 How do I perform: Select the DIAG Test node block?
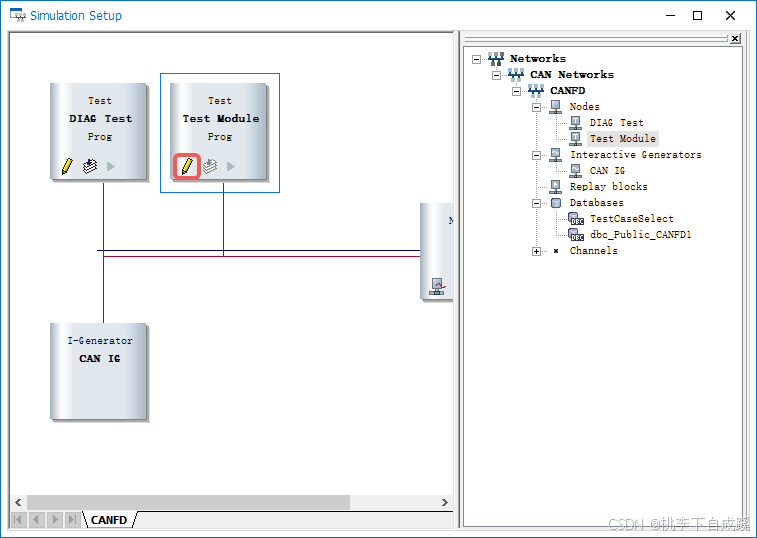click(x=98, y=131)
